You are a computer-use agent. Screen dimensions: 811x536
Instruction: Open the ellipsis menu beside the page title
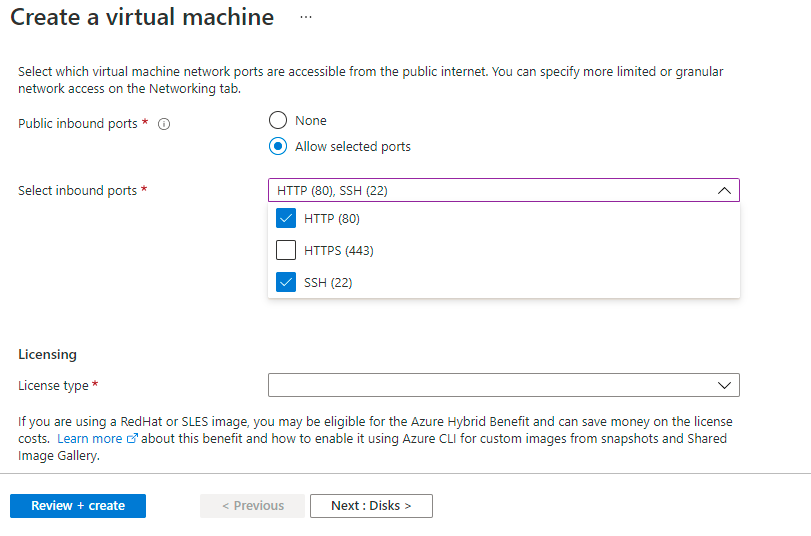click(x=306, y=18)
